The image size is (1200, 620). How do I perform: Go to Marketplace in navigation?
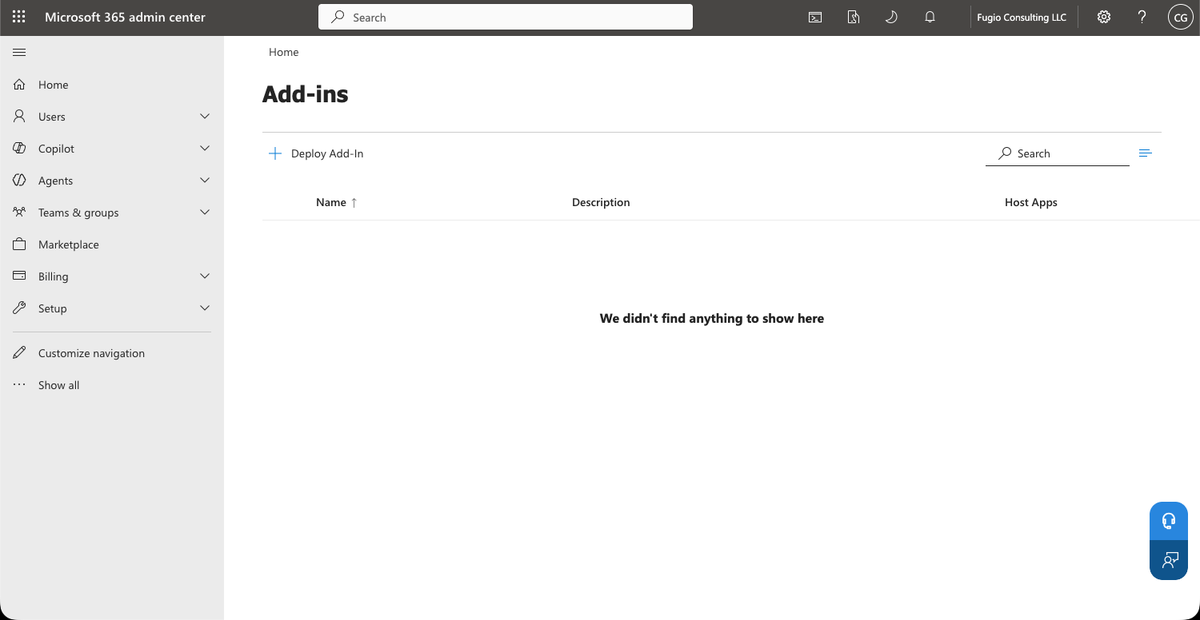point(69,245)
